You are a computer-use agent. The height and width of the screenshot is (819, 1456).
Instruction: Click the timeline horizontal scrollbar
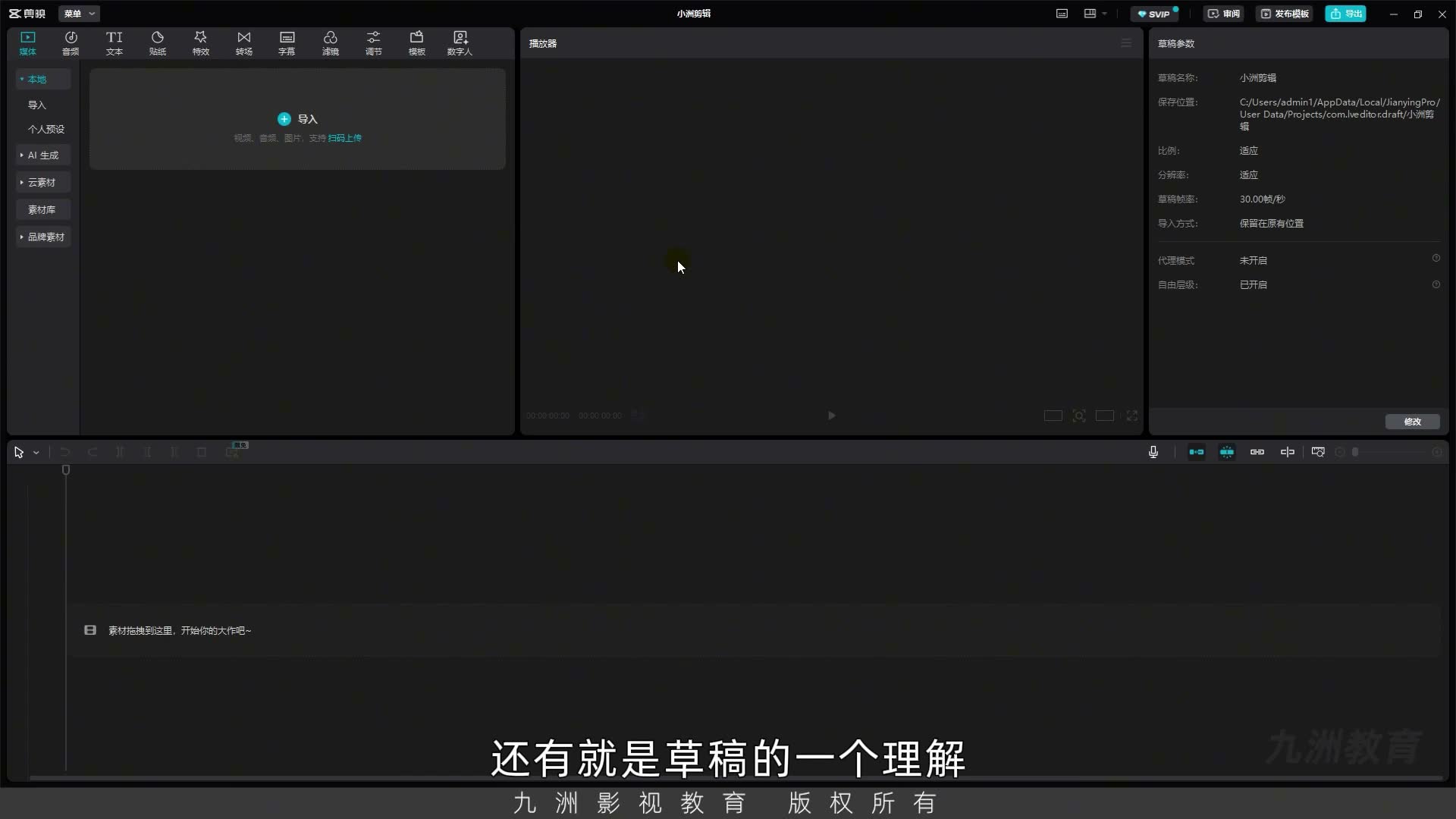coord(736,778)
